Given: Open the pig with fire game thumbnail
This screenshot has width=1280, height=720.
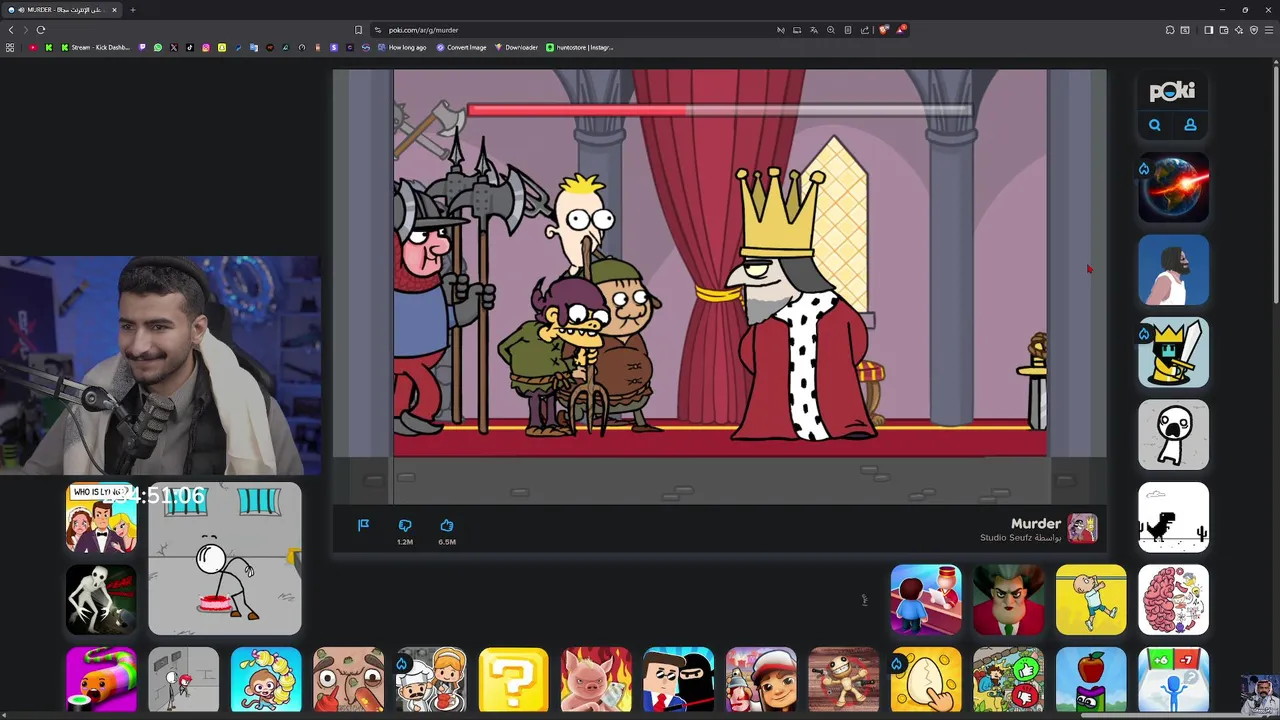Looking at the screenshot, I should pyautogui.click(x=596, y=680).
